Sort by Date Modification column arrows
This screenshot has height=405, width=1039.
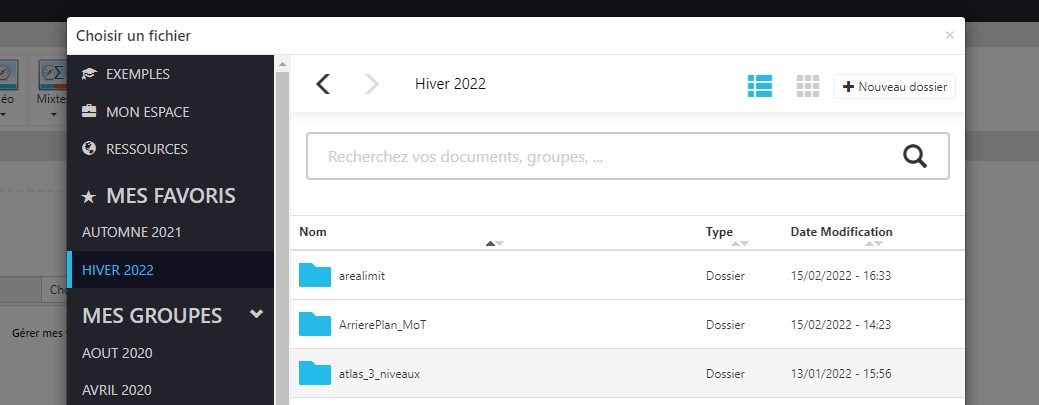[x=874, y=243]
